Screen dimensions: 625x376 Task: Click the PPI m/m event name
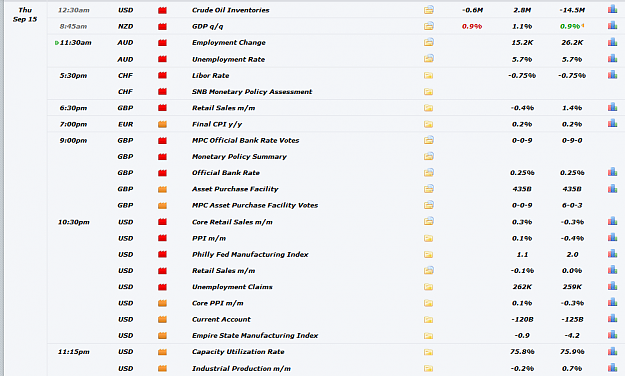(209, 238)
